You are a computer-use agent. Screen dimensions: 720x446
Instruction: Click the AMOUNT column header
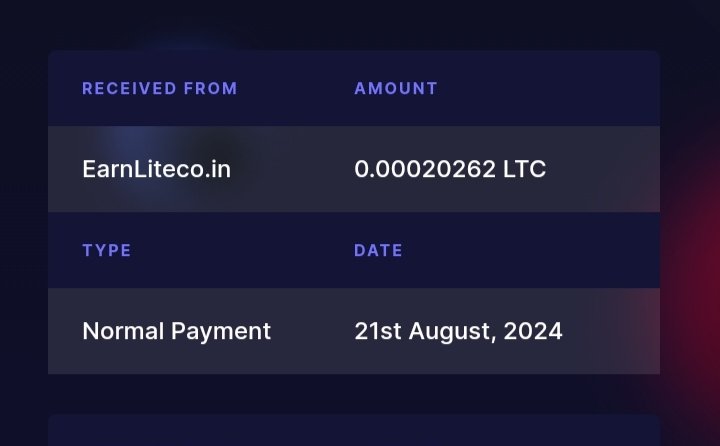[x=396, y=88]
